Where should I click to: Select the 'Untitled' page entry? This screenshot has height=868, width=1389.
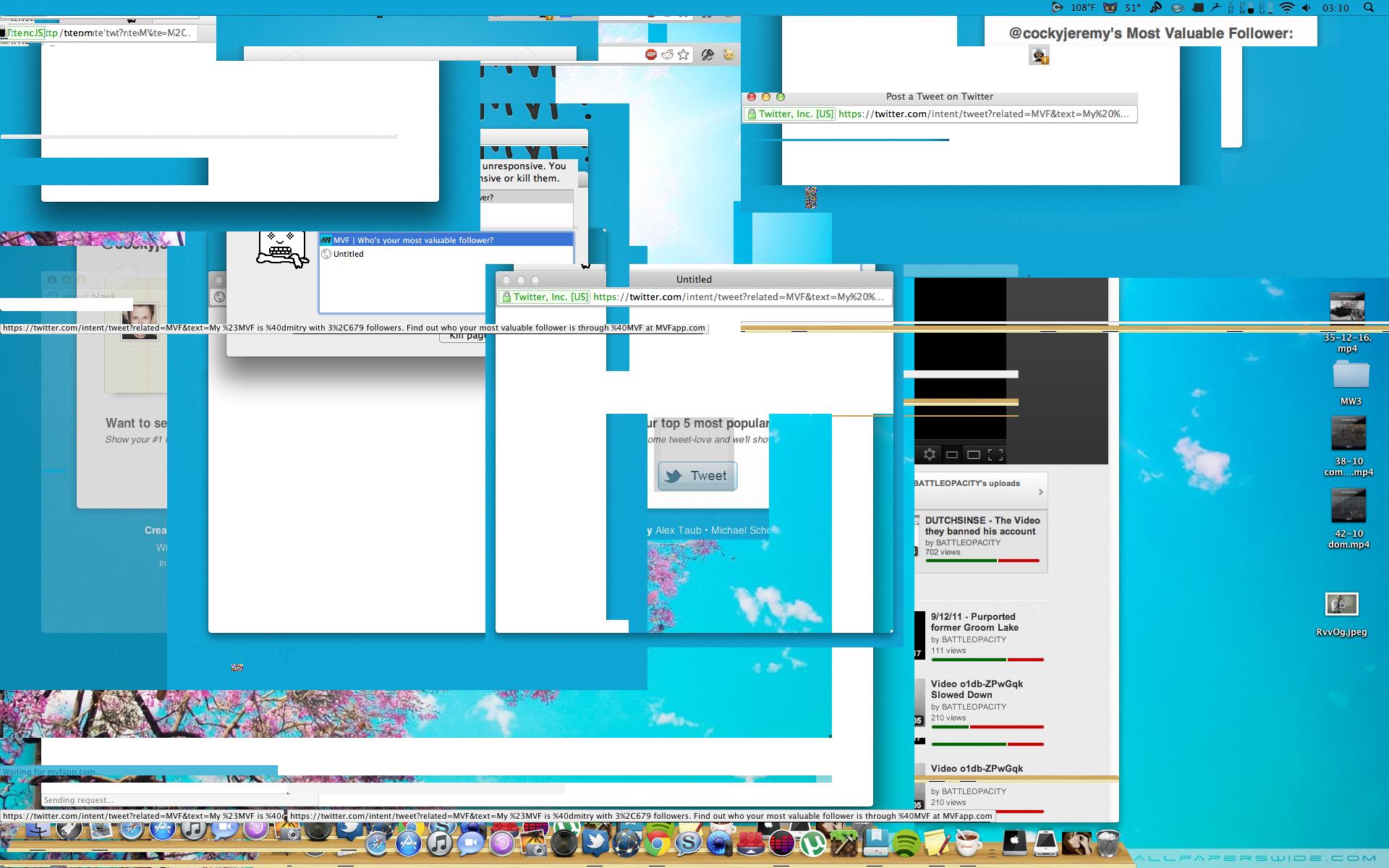(349, 254)
